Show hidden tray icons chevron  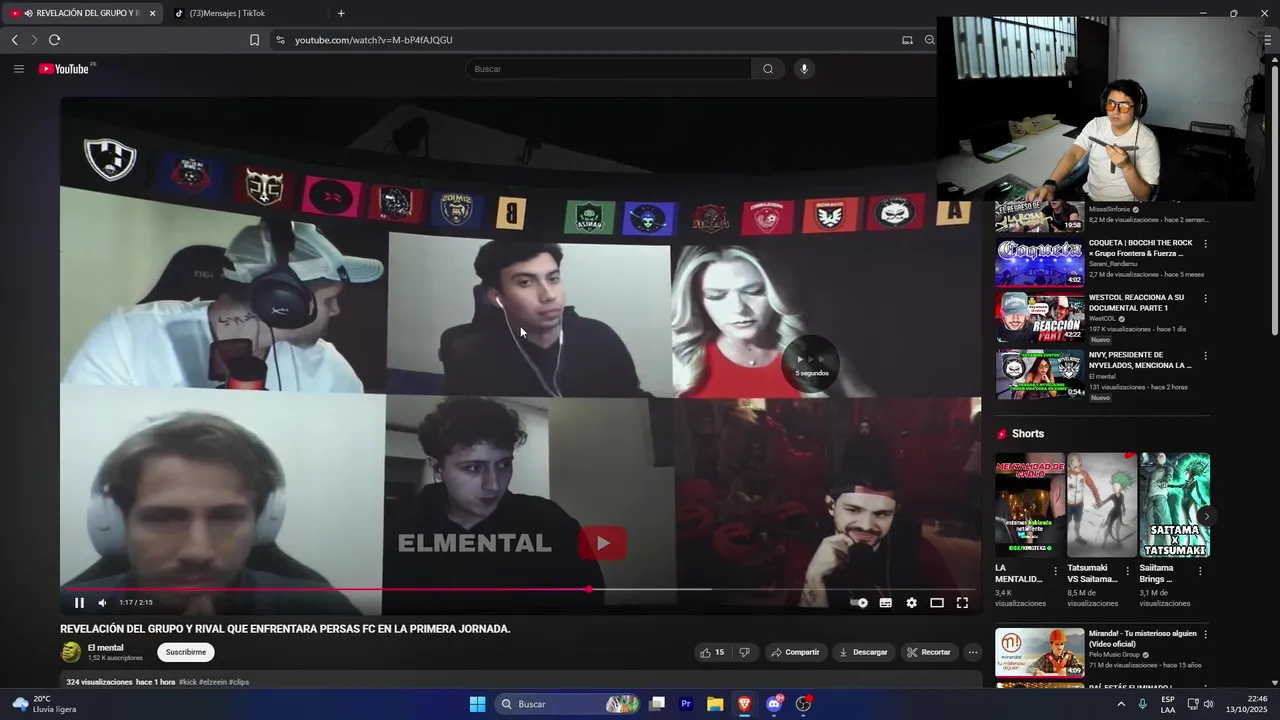1121,704
